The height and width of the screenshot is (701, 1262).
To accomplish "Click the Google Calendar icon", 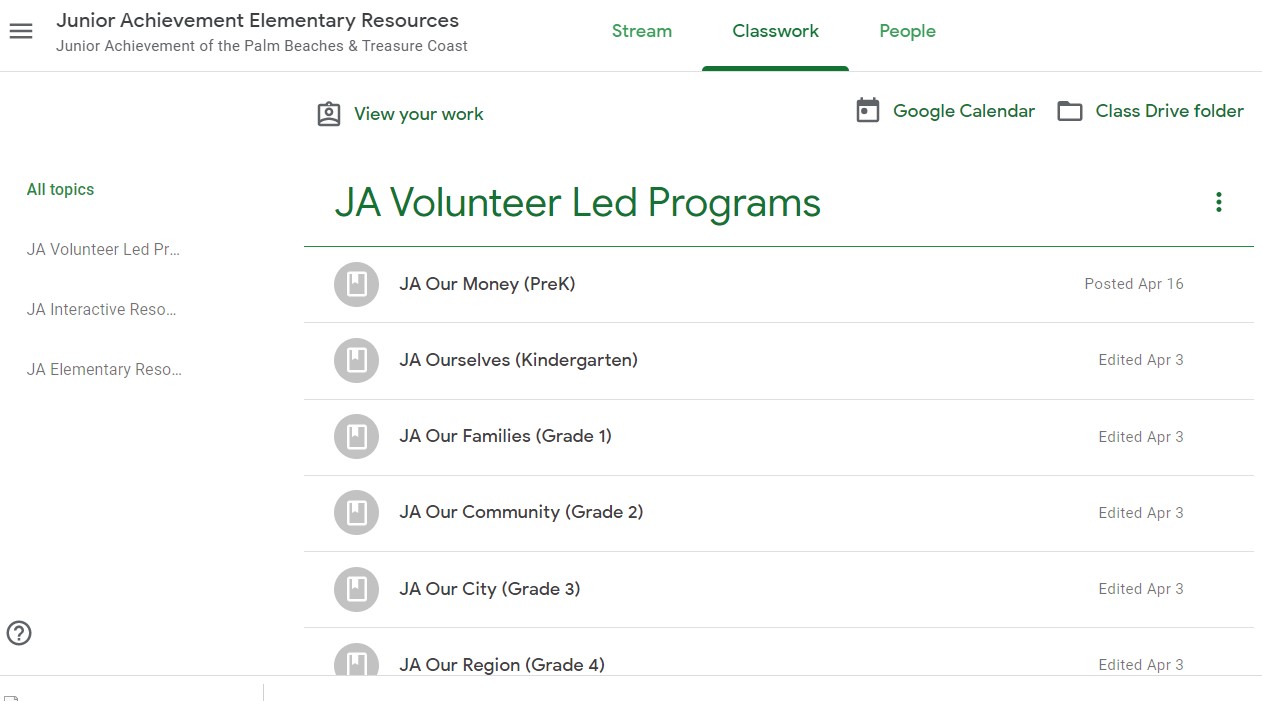I will coord(868,111).
